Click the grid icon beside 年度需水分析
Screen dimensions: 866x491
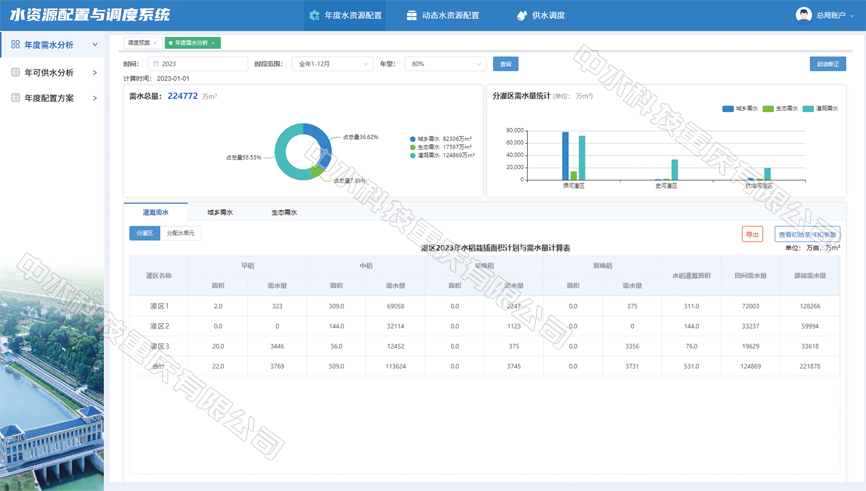click(x=15, y=45)
